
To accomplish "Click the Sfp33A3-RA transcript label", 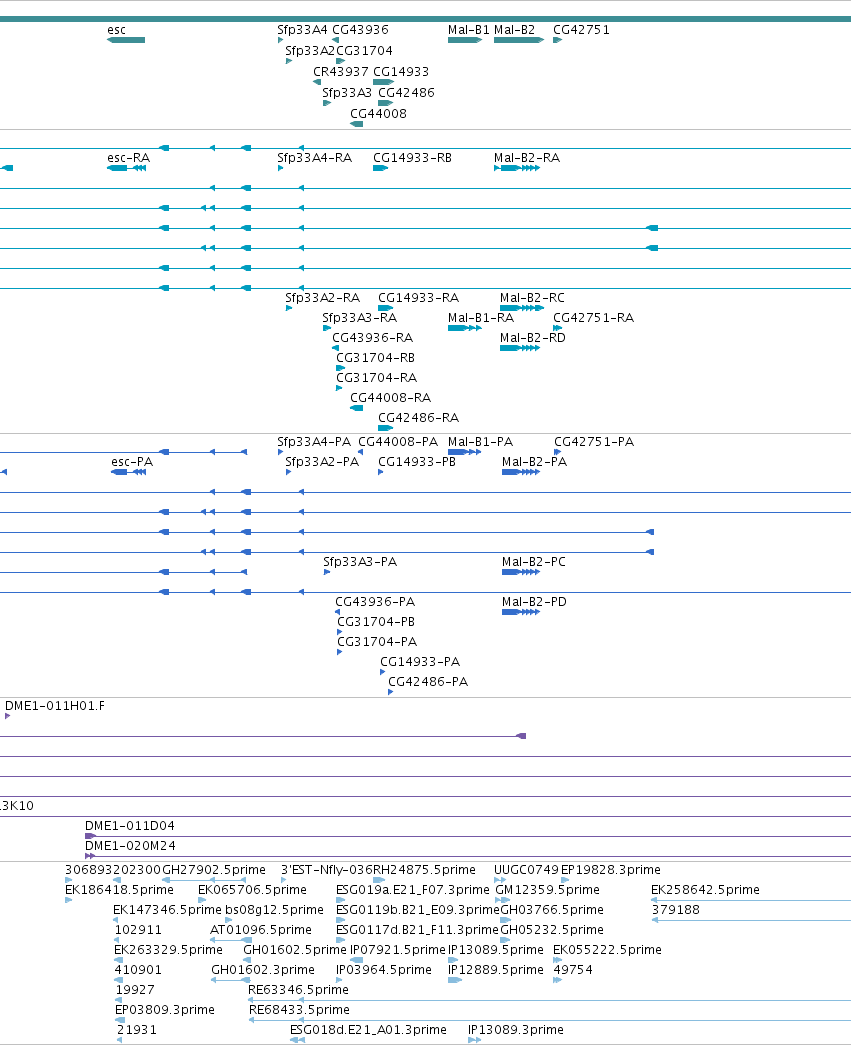I will click(360, 317).
